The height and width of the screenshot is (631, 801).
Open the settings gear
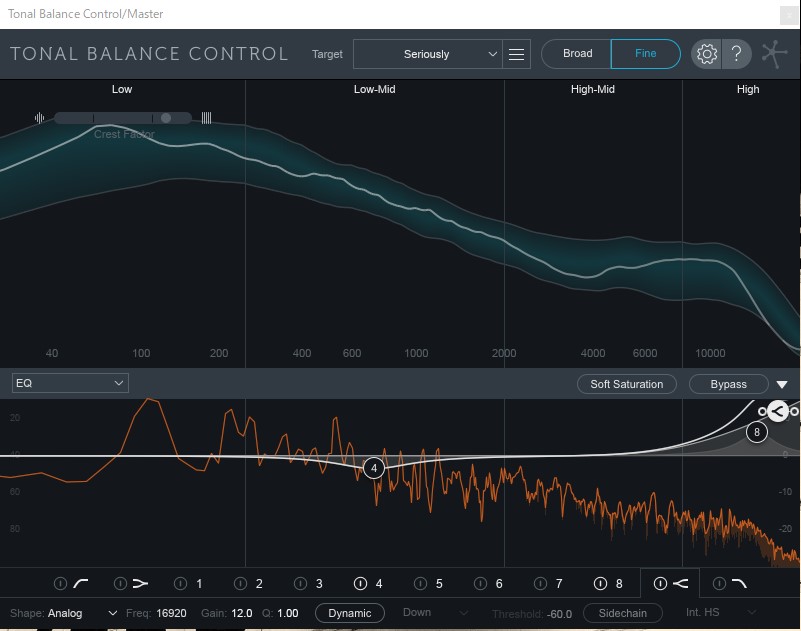(x=706, y=54)
